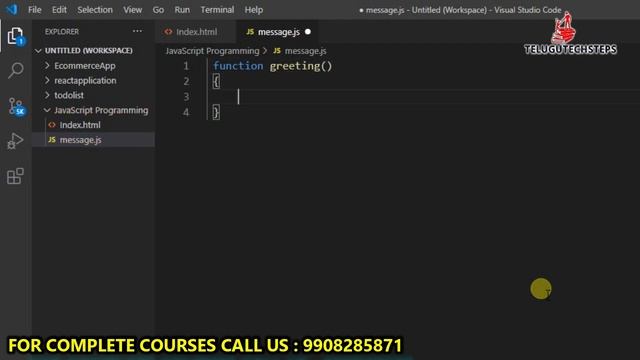Open the Explorer view in activity bar
This screenshot has width=640, height=360.
tap(16, 36)
